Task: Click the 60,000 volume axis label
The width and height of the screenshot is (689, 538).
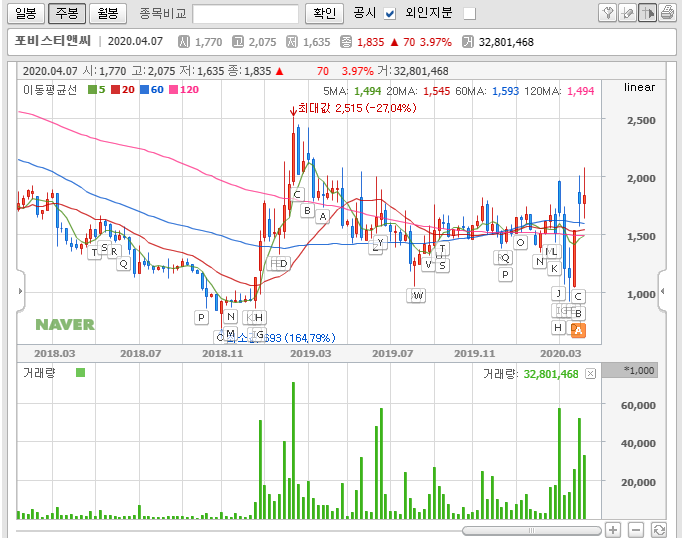Action: (638, 406)
